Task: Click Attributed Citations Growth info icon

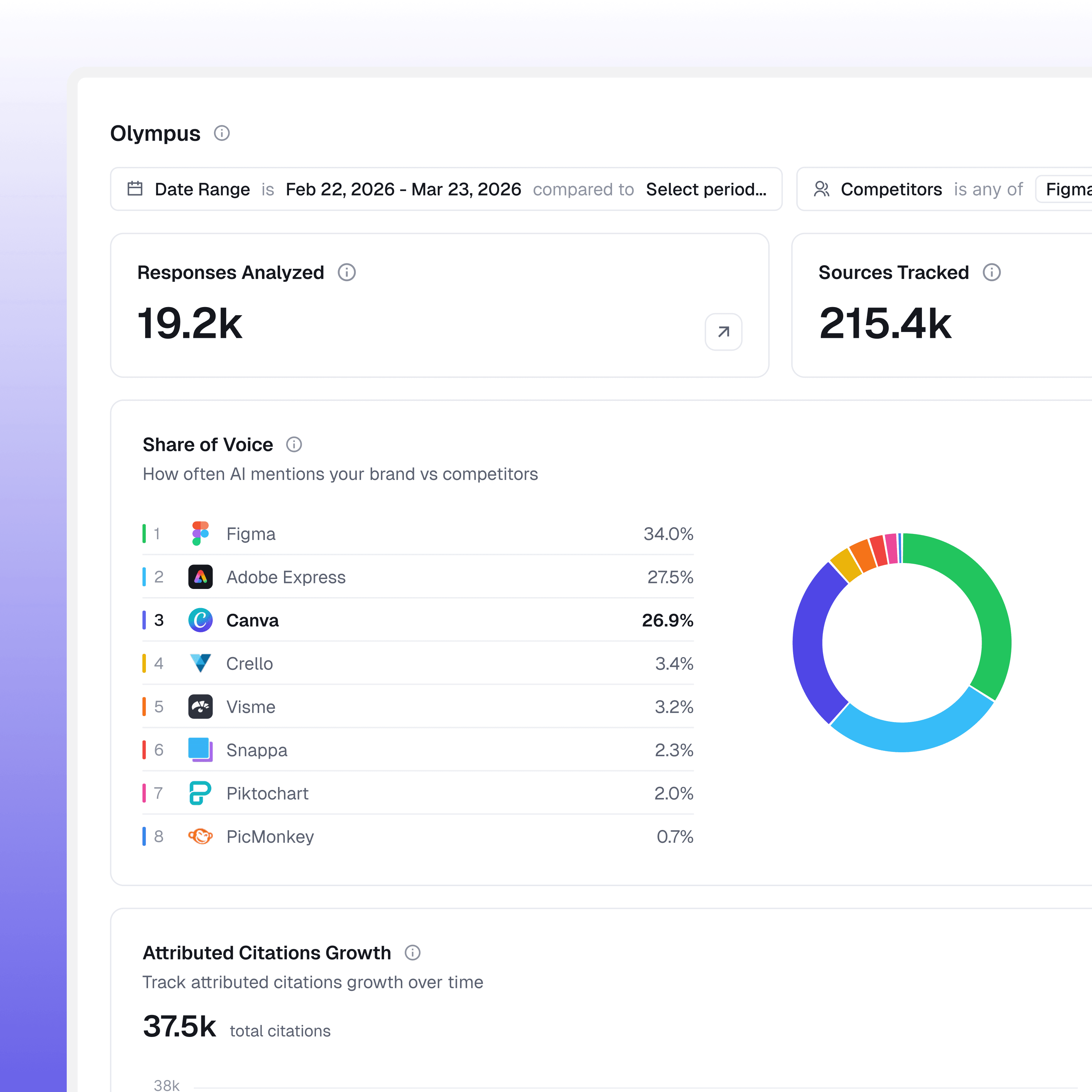Action: click(x=413, y=953)
